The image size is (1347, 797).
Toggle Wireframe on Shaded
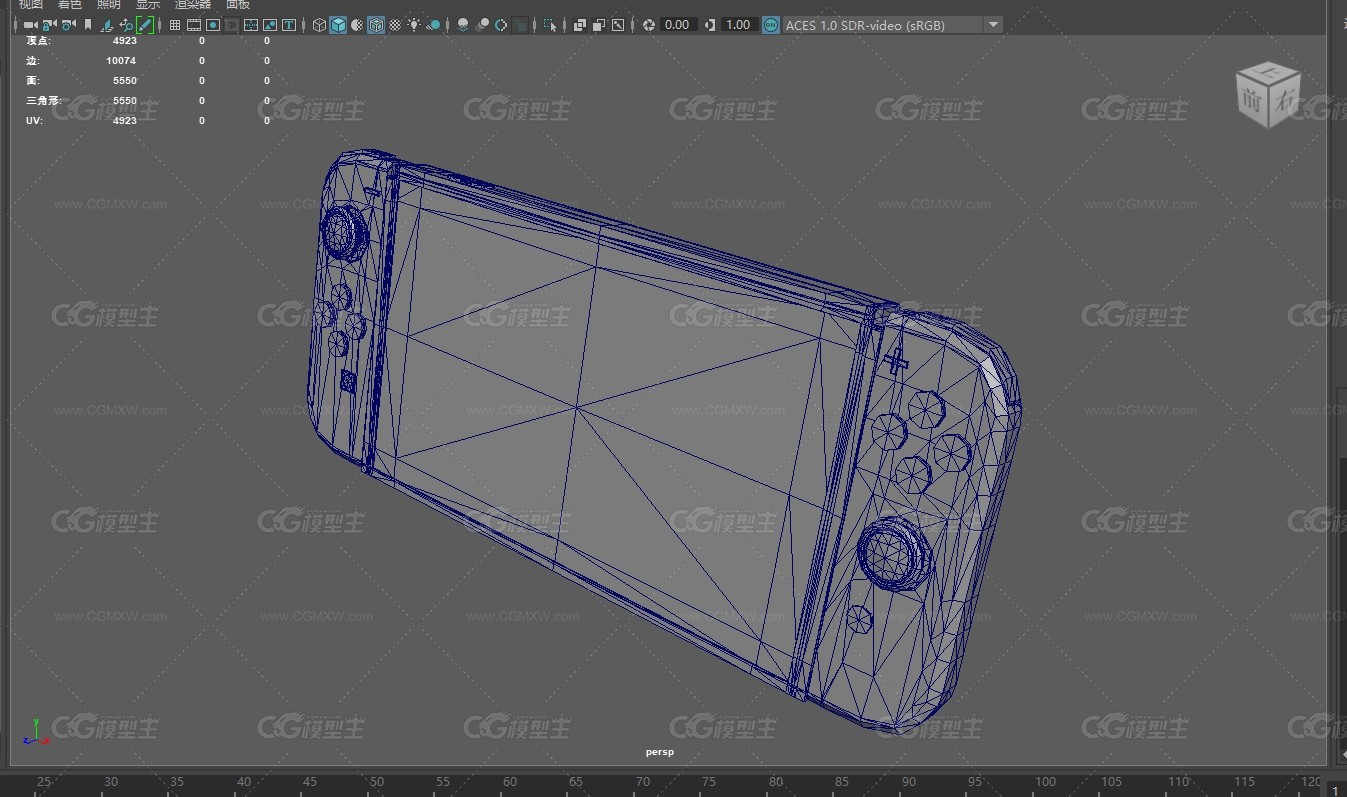376,25
